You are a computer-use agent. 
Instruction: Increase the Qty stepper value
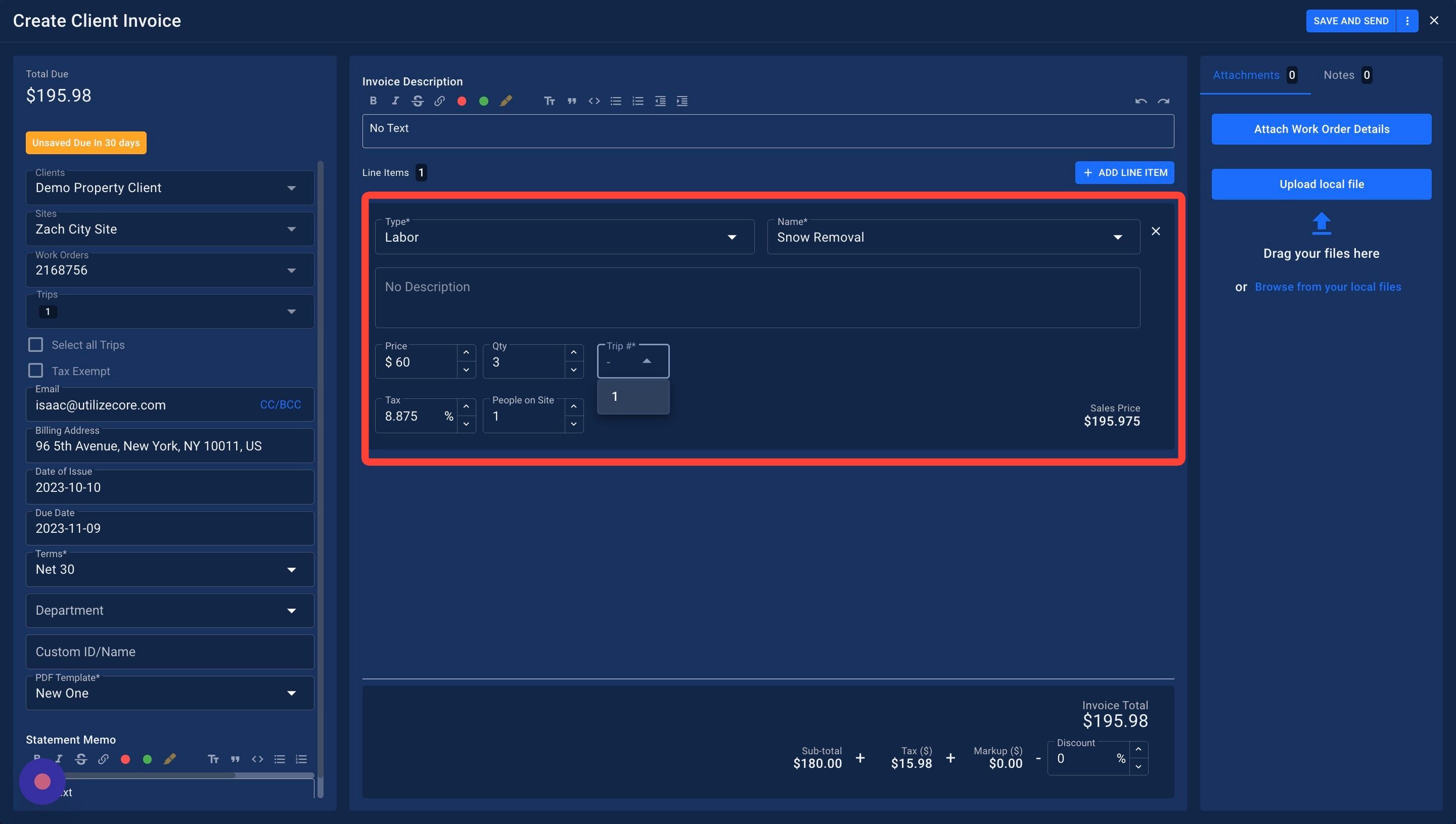pyautogui.click(x=573, y=352)
